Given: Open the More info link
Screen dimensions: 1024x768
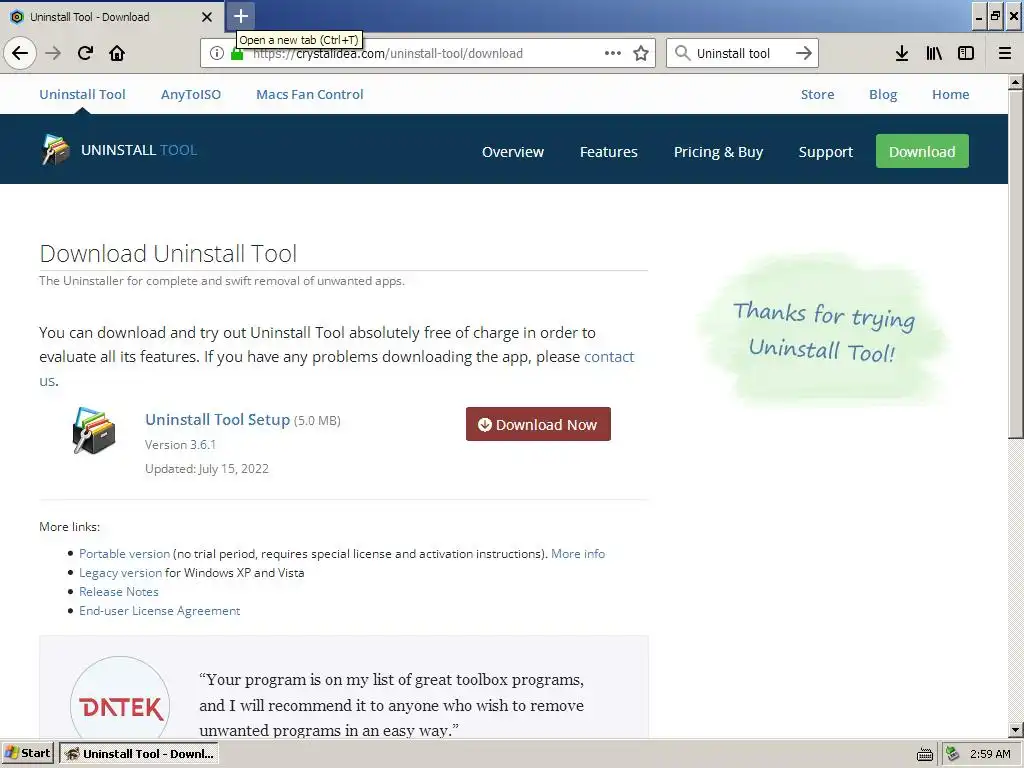Looking at the screenshot, I should 578,553.
